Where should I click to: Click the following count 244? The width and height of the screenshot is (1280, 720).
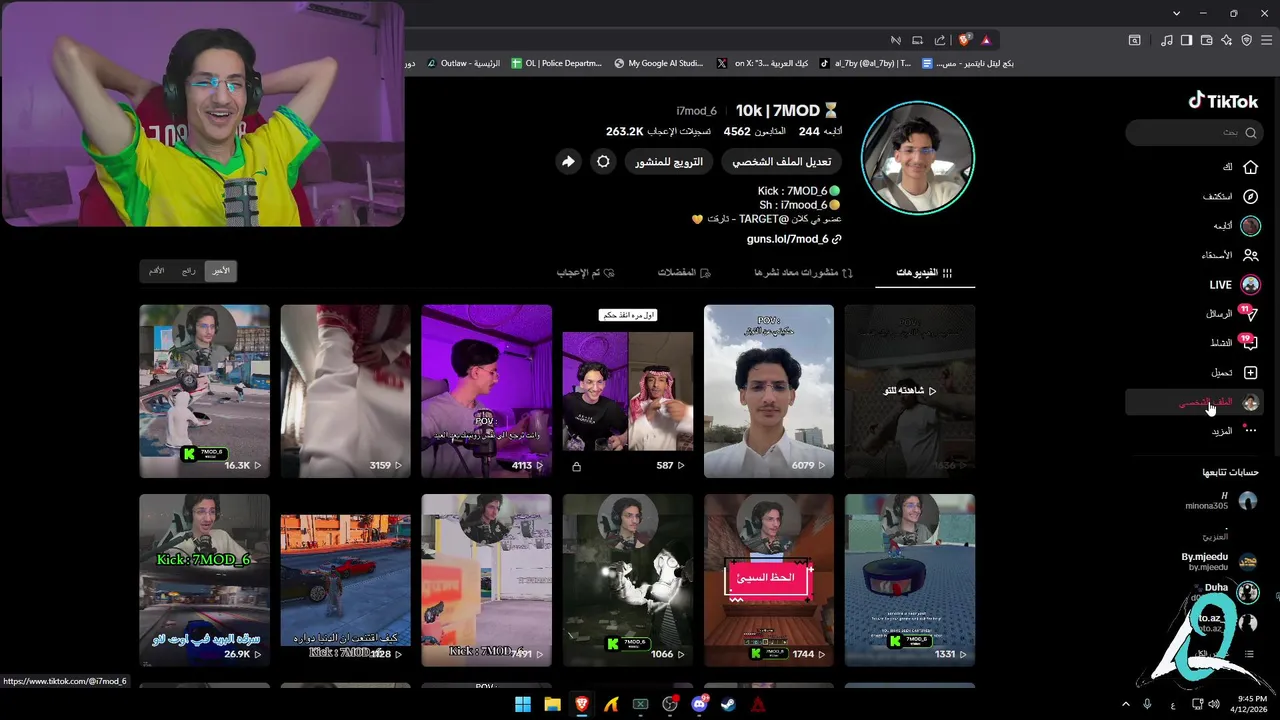[x=809, y=131]
